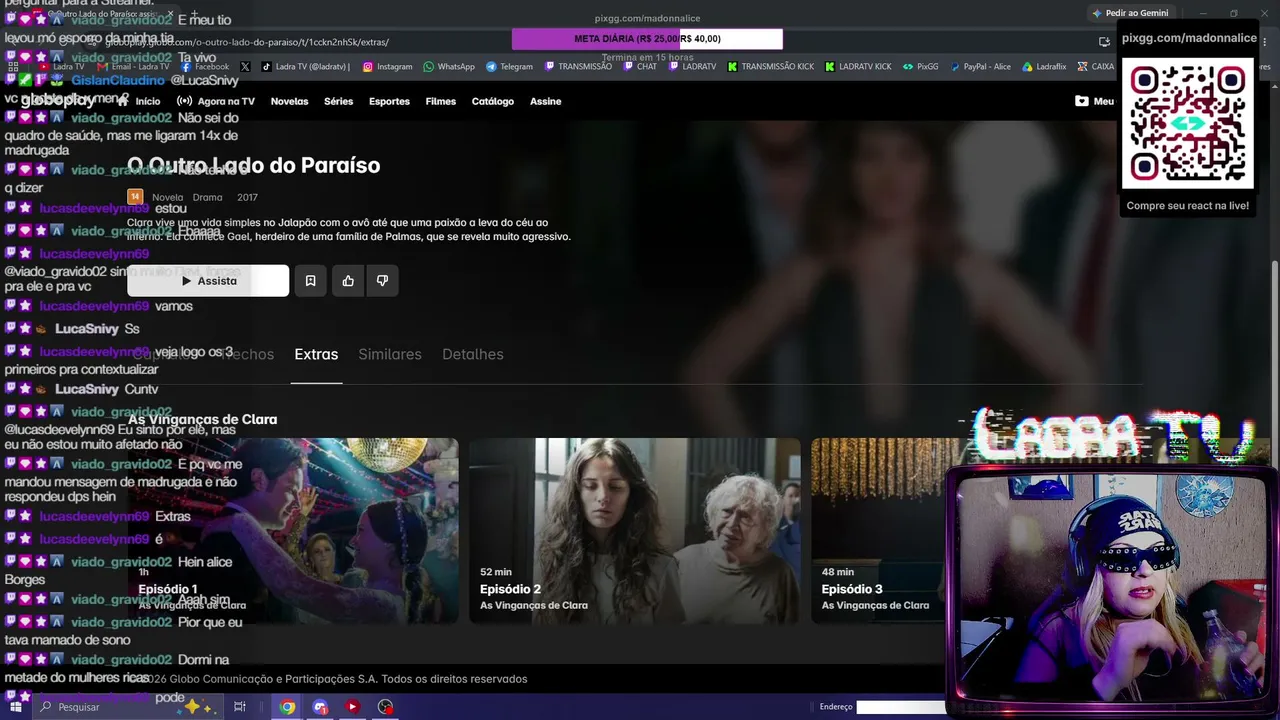
Task: Open the Ladraflix bookmark
Action: (x=1043, y=67)
